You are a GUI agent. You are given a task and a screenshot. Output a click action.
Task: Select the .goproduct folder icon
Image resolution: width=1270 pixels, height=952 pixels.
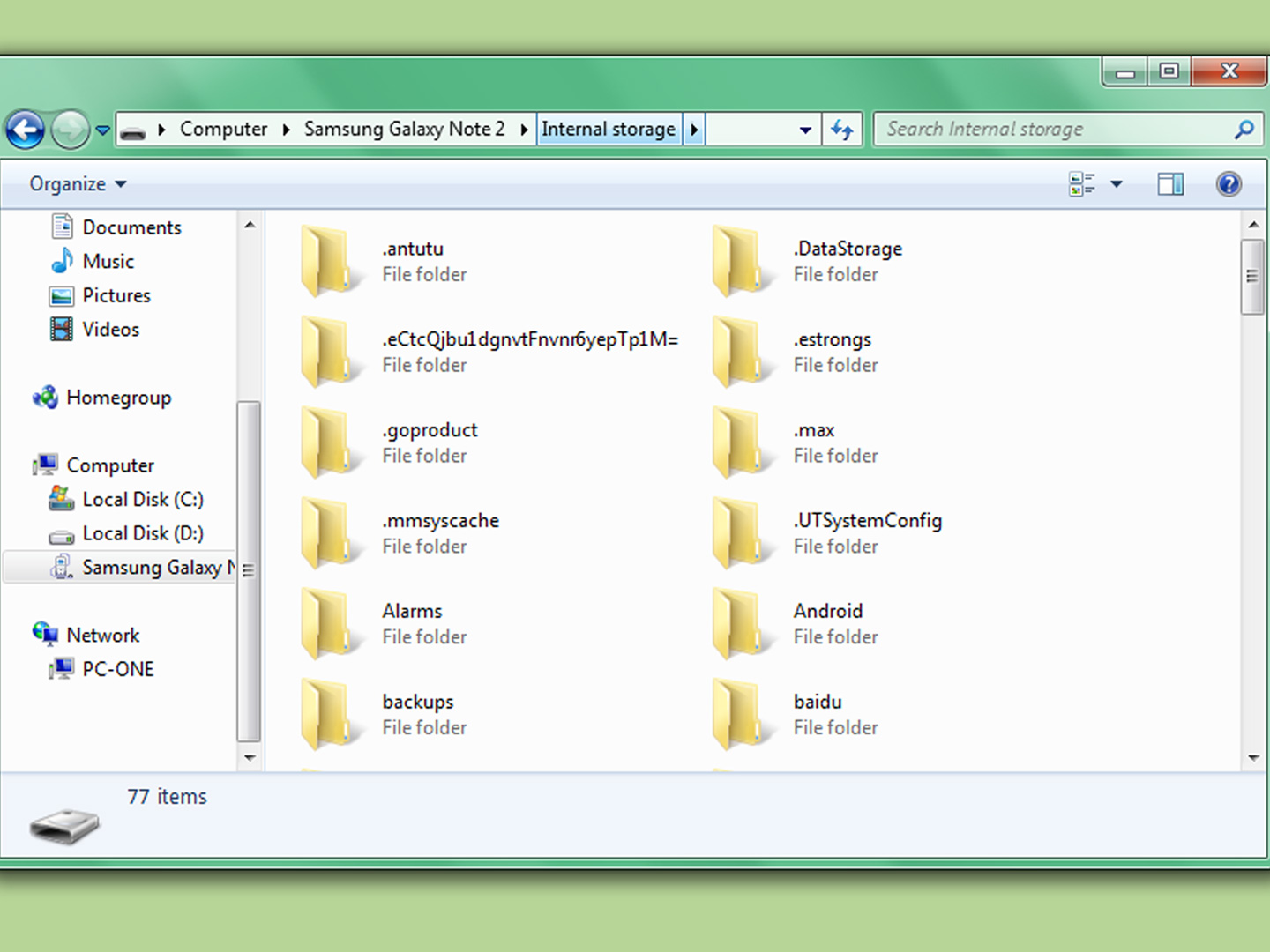331,443
